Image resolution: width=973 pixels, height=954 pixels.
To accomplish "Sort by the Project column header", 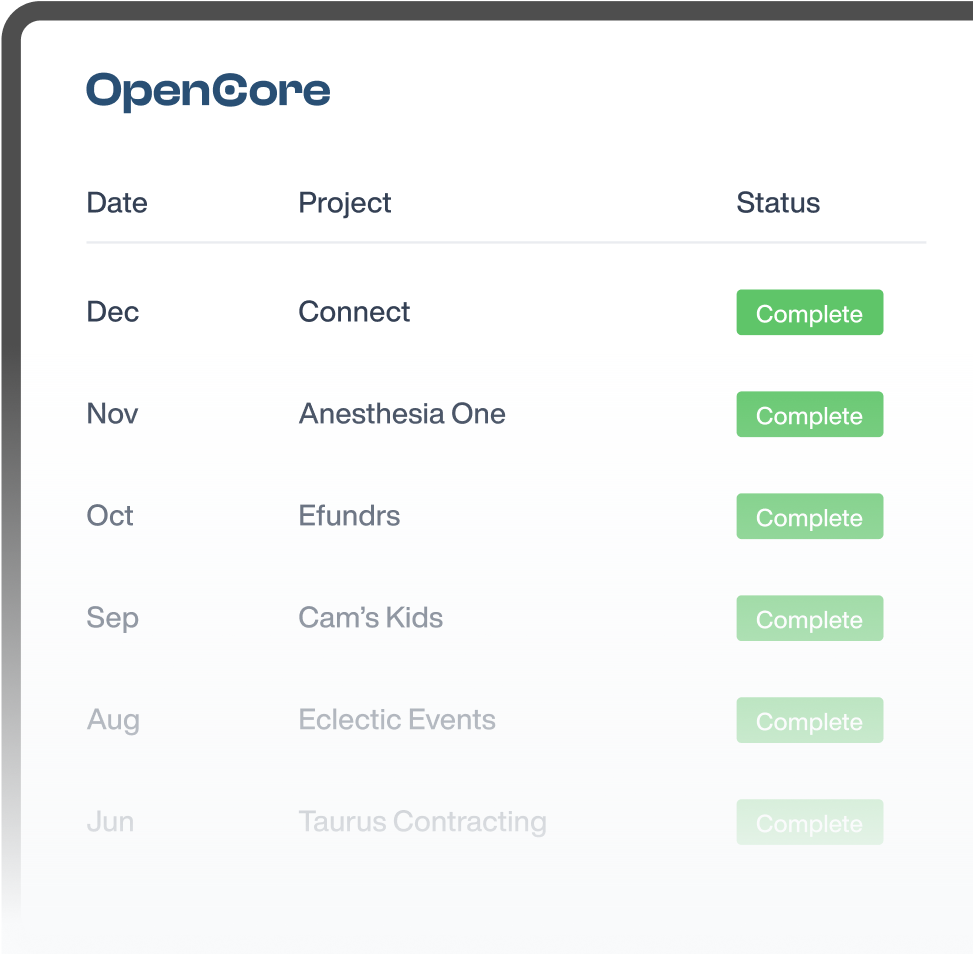I will coord(344,204).
